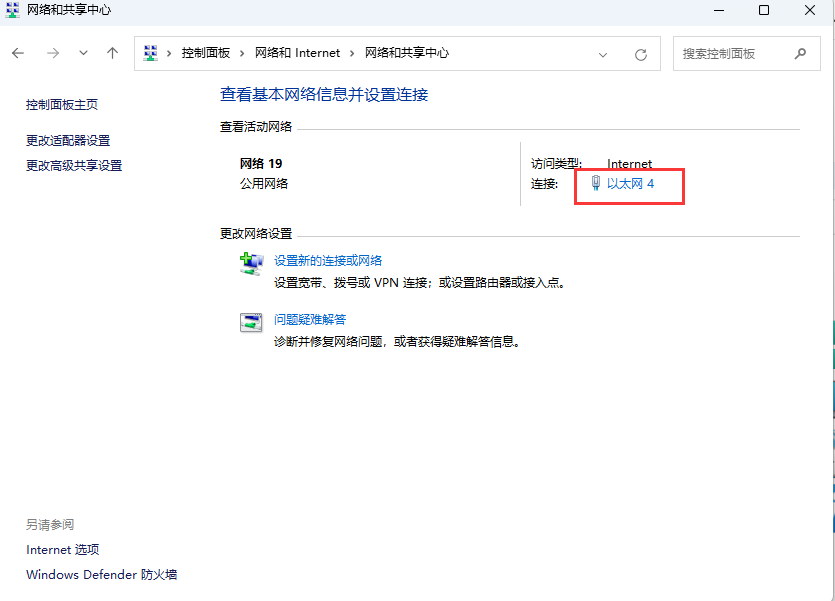Click the control panel icon in address bar

click(x=151, y=53)
